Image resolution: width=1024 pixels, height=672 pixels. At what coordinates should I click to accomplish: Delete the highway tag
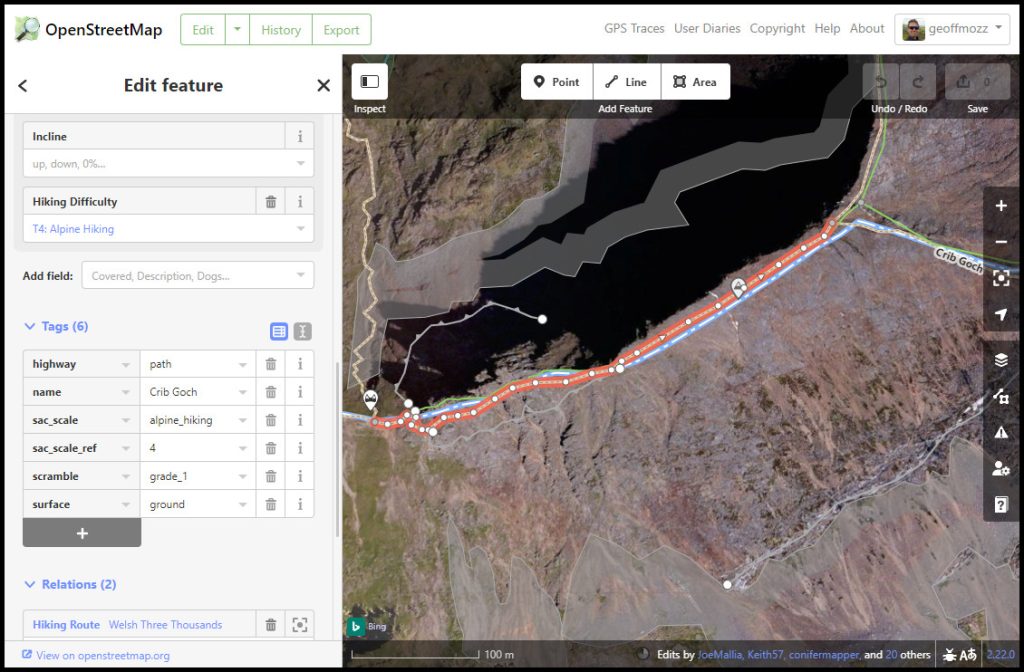coord(270,364)
